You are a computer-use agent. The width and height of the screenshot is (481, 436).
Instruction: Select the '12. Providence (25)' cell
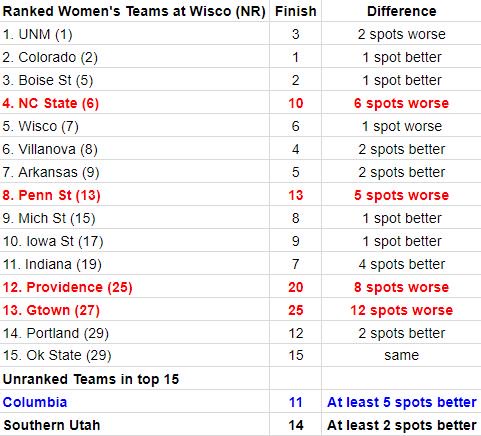click(134, 287)
